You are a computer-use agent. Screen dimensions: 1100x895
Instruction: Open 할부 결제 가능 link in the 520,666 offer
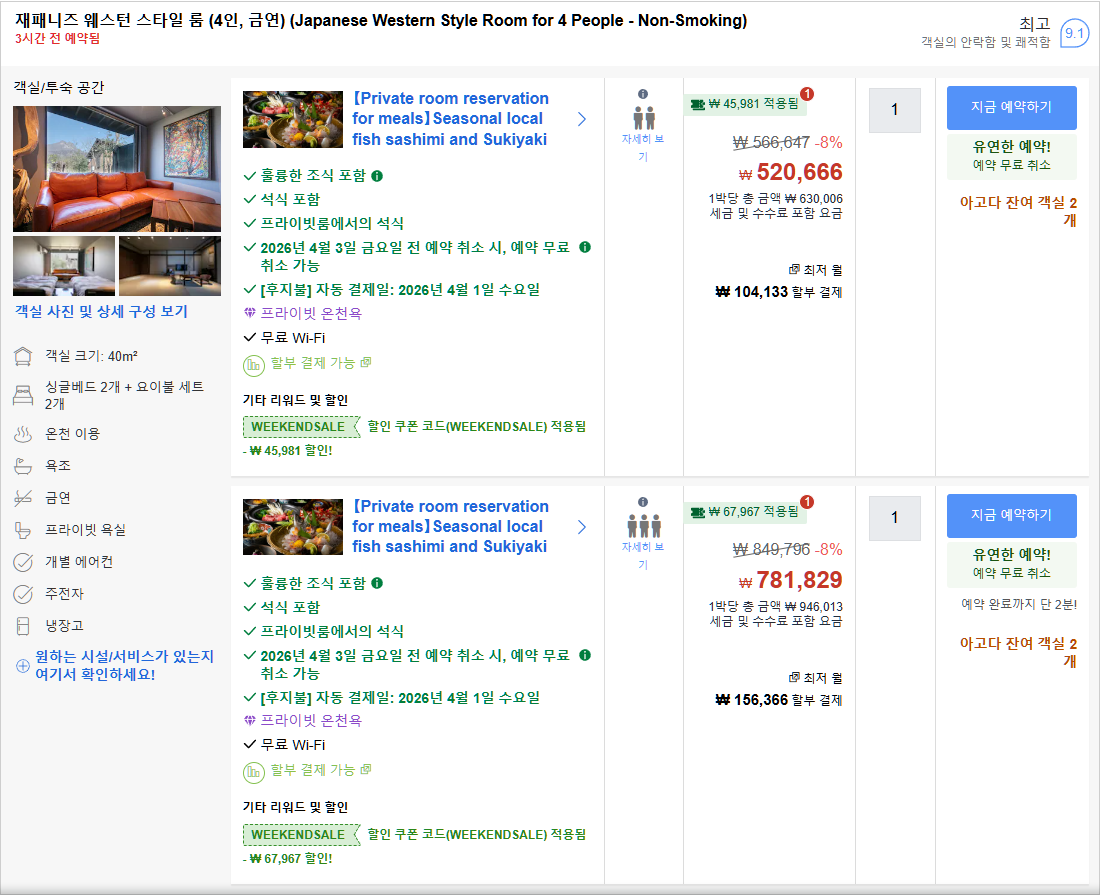point(321,363)
